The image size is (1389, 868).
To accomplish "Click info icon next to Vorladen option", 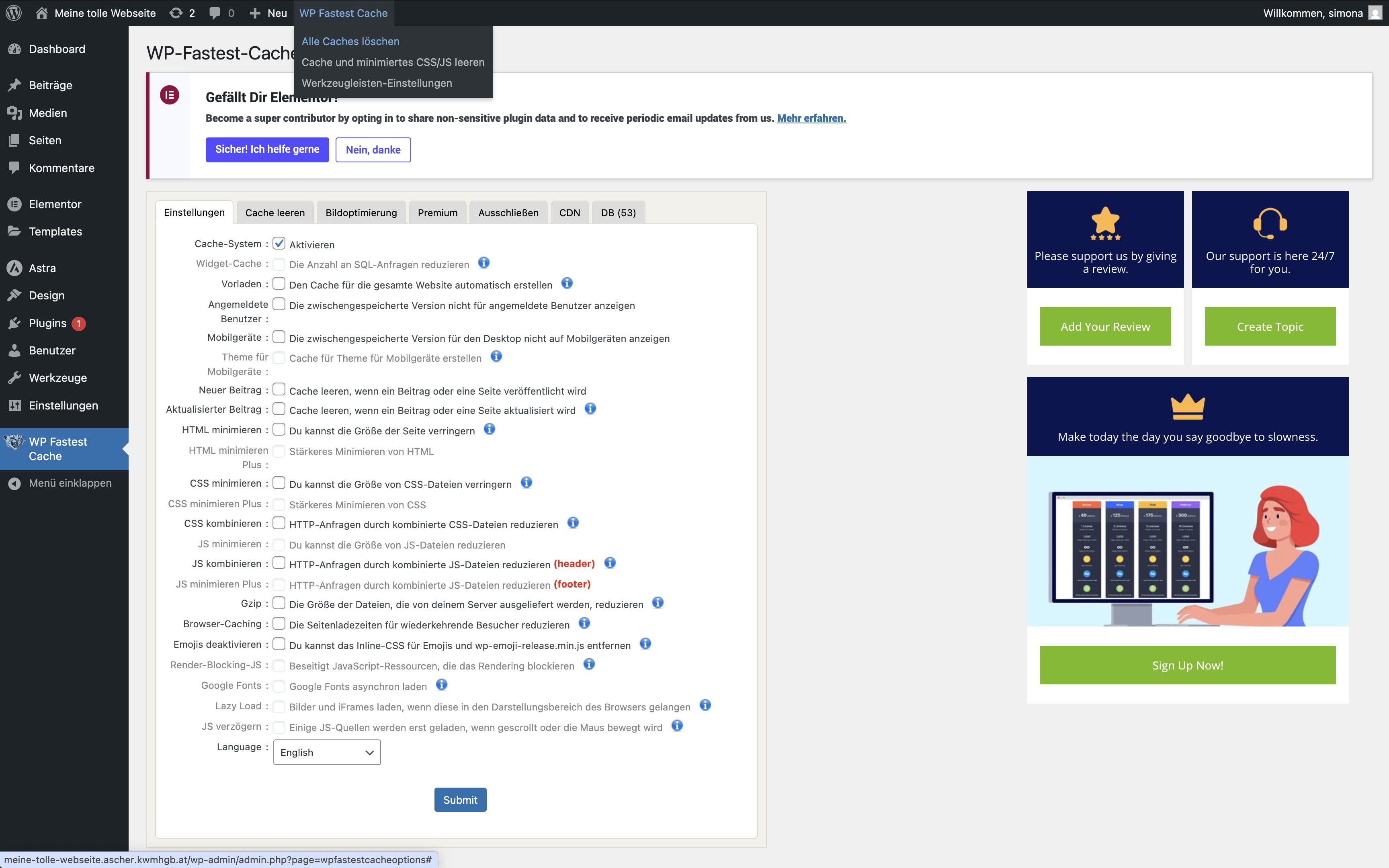I will point(567,284).
